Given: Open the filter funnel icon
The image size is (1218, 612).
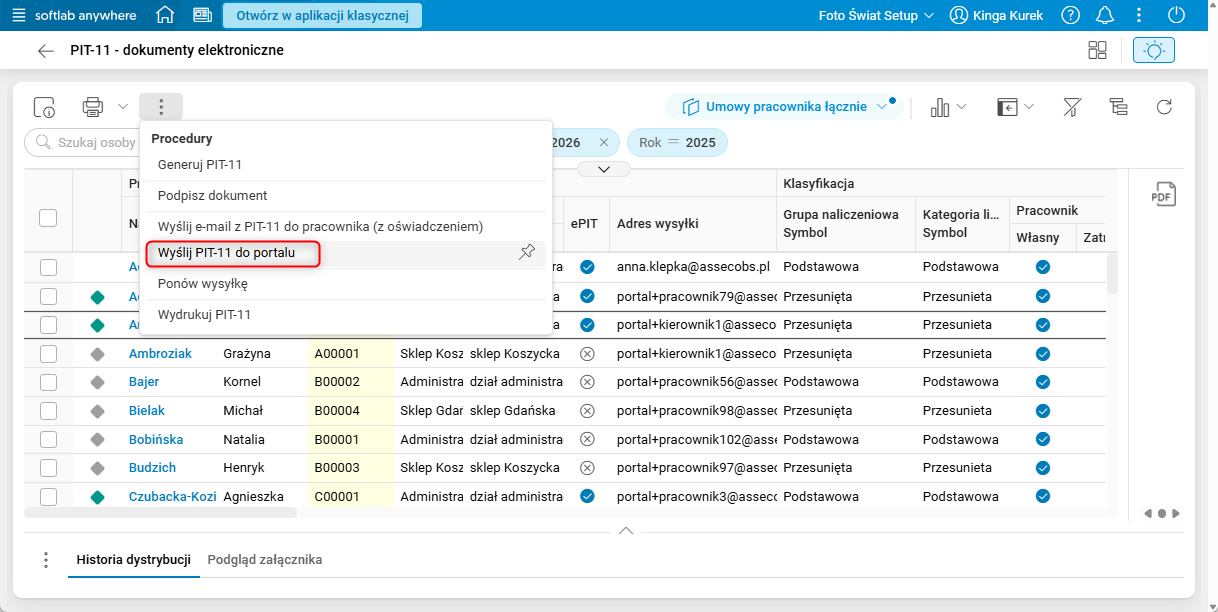Looking at the screenshot, I should (x=1072, y=107).
